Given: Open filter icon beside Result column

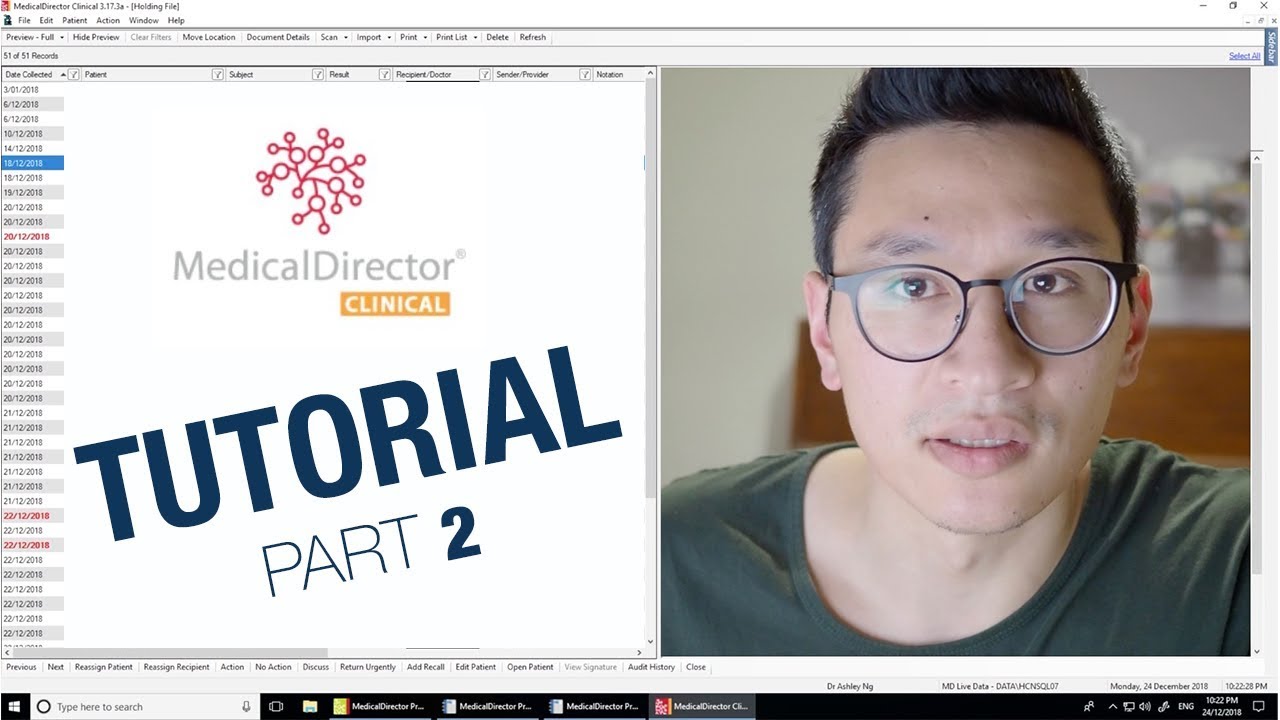Looking at the screenshot, I should (x=384, y=75).
